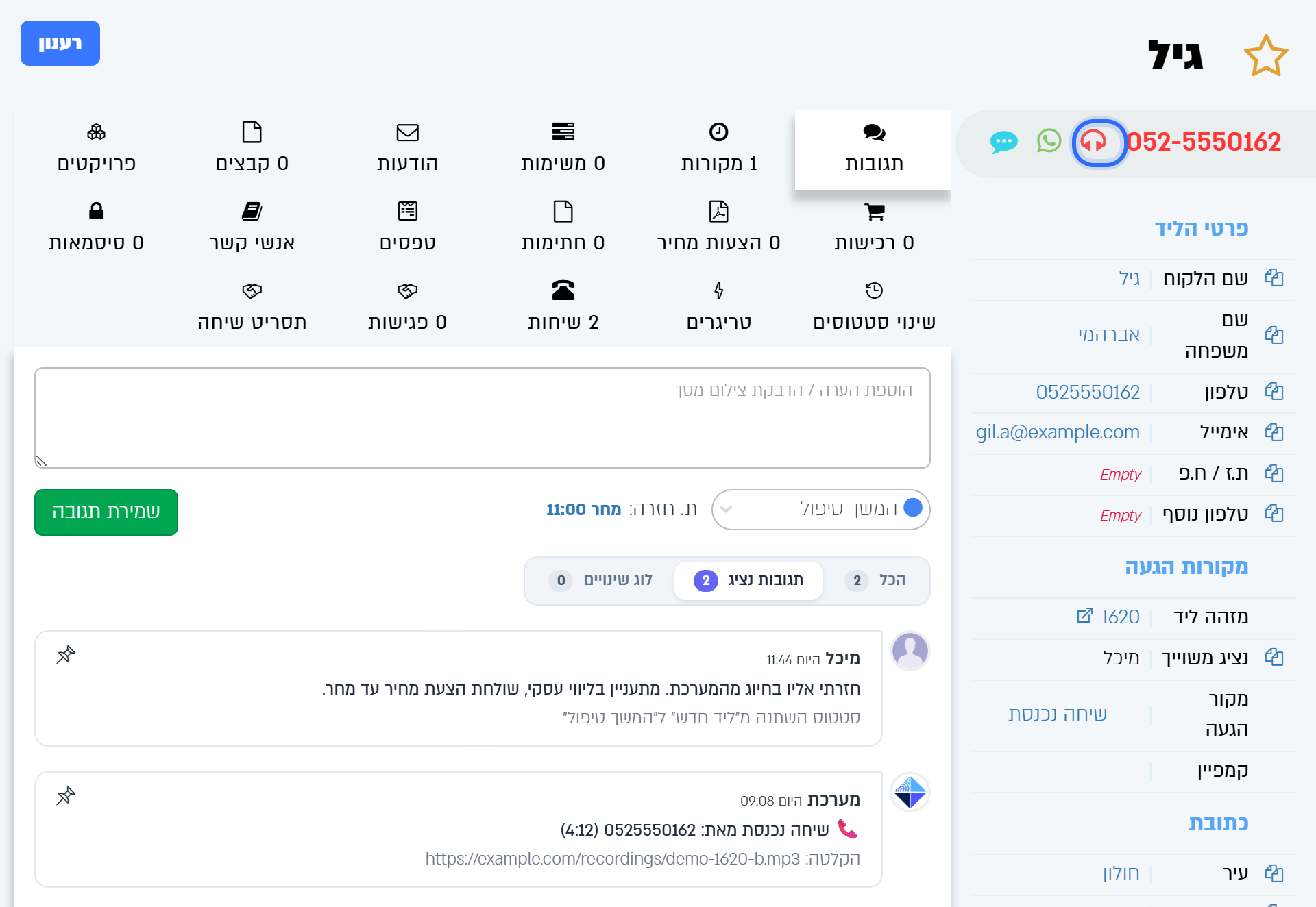The height and width of the screenshot is (907, 1316).
Task: Filter comments by הכל
Action: 875,580
